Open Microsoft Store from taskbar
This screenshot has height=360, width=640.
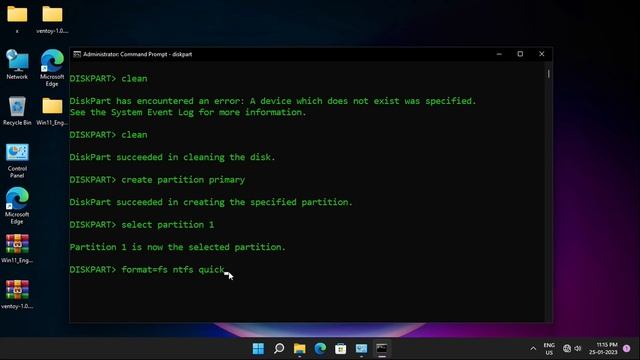click(341, 349)
